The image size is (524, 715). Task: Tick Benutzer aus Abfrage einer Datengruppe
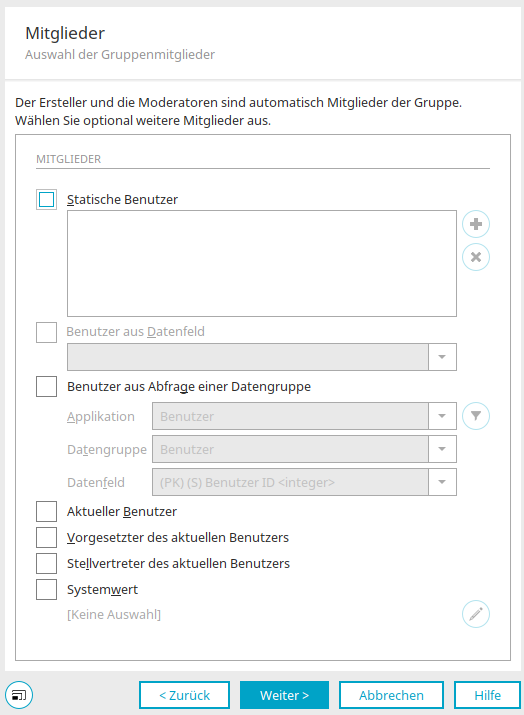pos(47,387)
